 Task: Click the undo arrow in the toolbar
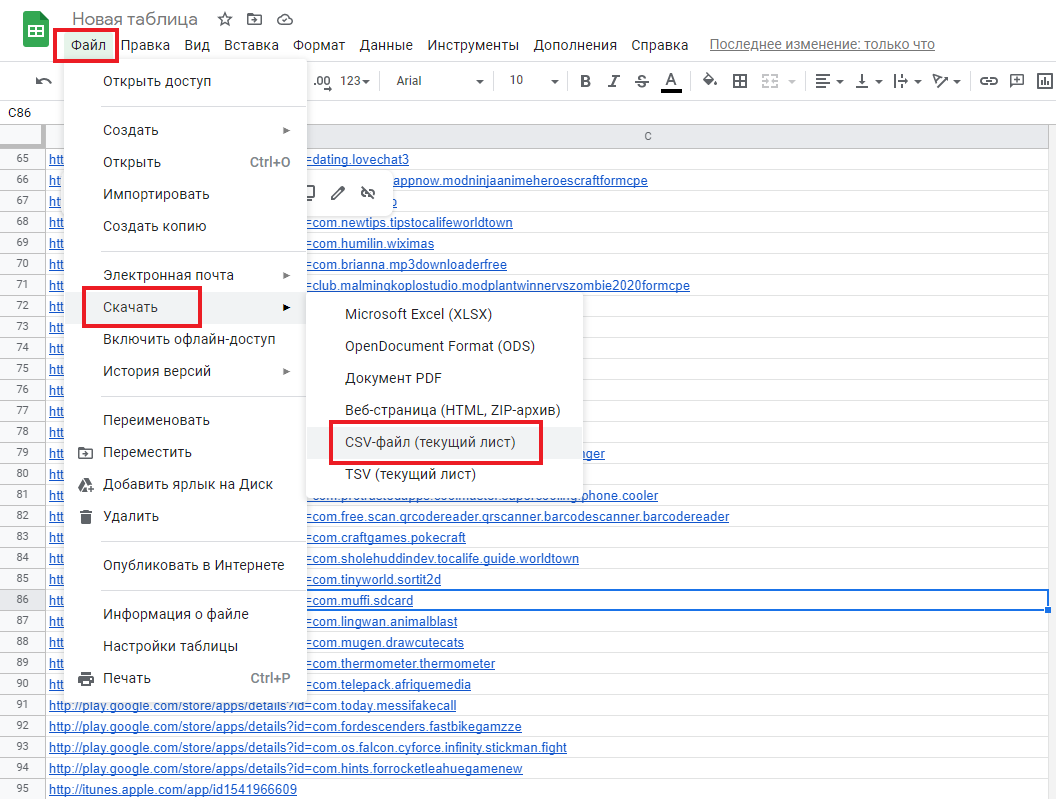pos(43,81)
